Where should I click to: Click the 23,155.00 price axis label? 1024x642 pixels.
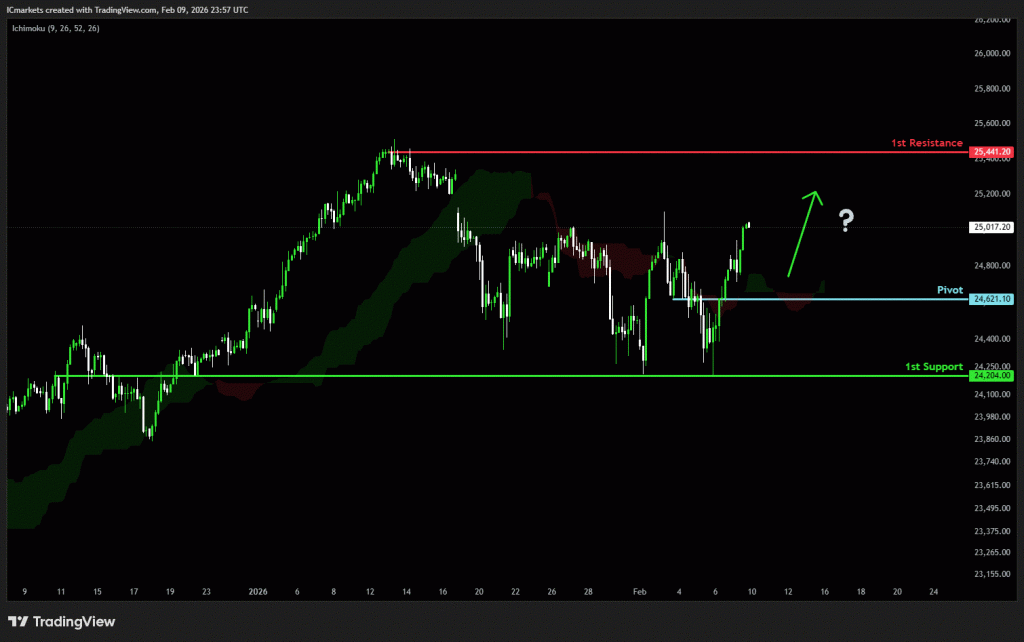(992, 575)
